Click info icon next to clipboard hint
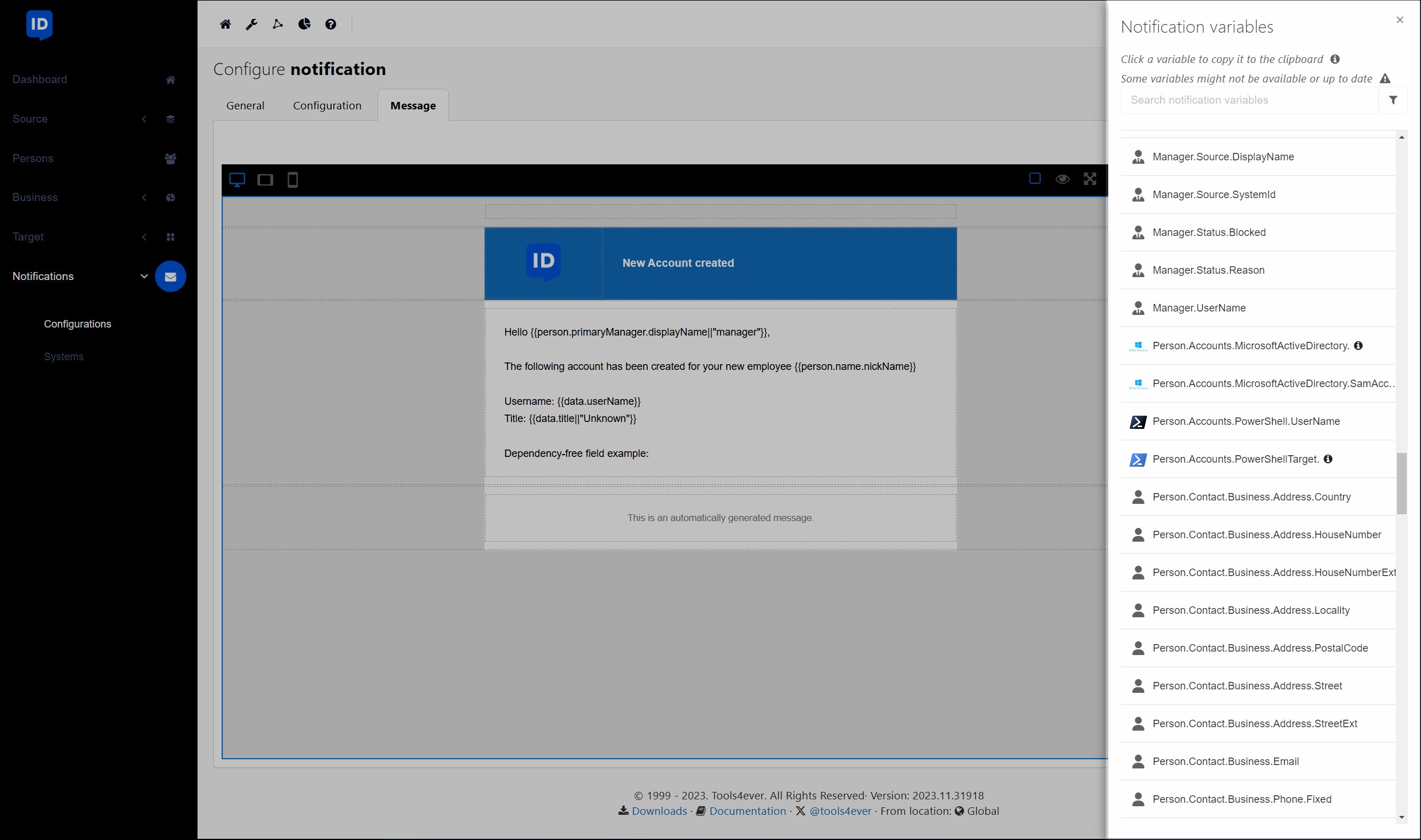1421x840 pixels. click(1335, 59)
